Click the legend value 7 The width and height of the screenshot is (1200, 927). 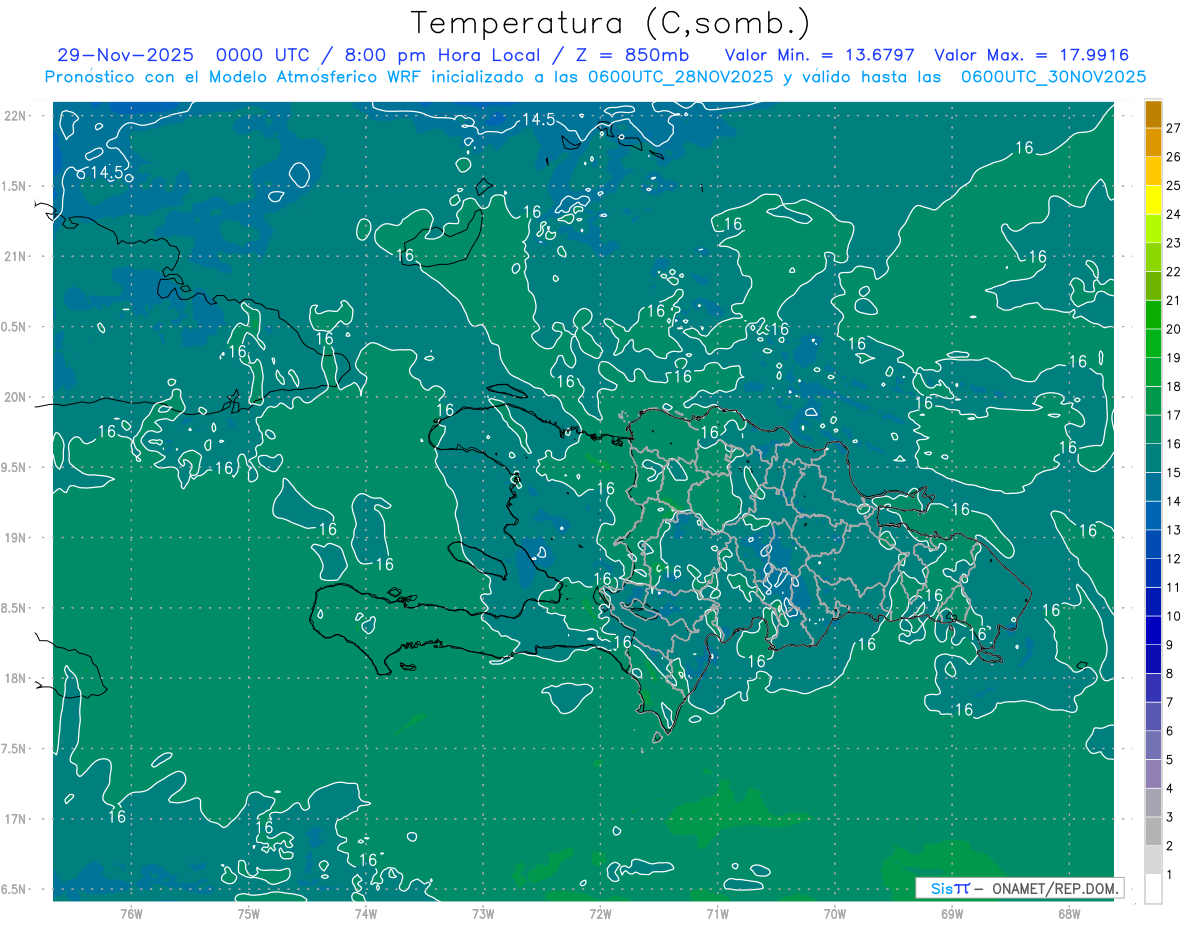pyautogui.click(x=1170, y=702)
